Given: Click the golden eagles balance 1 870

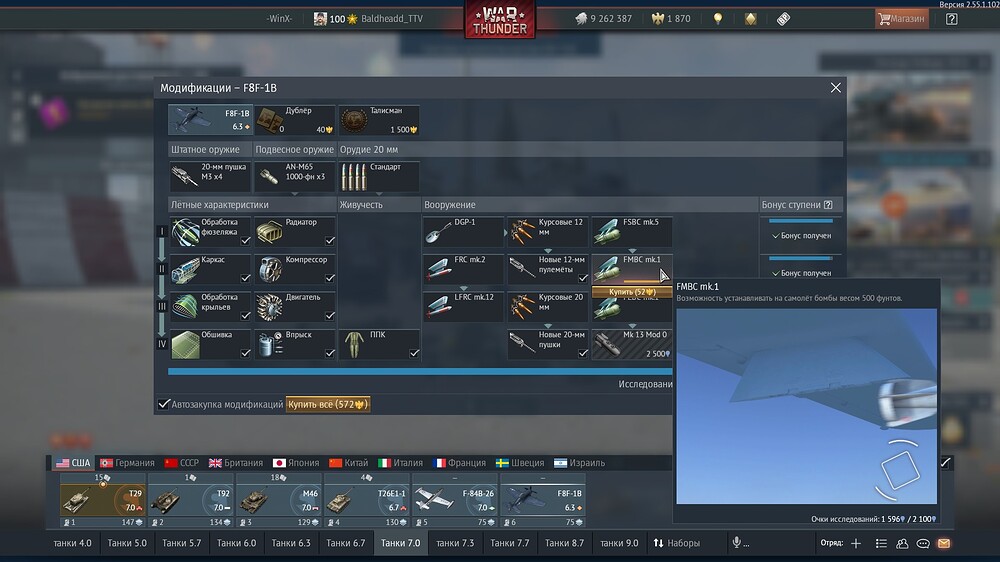Looking at the screenshot, I should [671, 18].
